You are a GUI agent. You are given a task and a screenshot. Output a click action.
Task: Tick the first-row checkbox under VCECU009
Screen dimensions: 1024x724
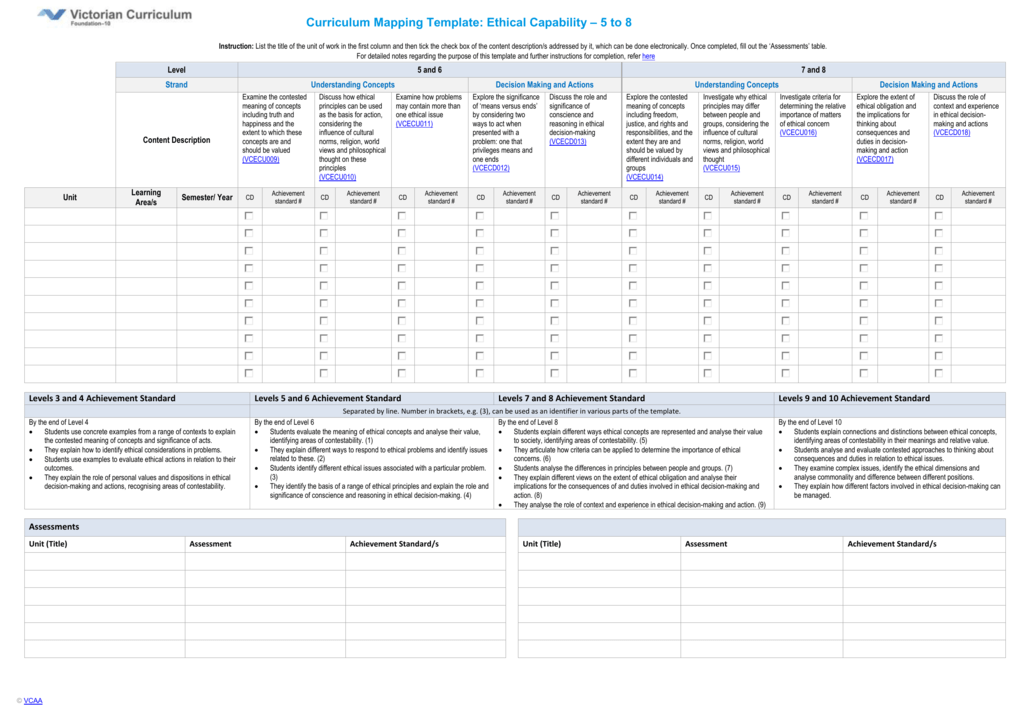248,215
